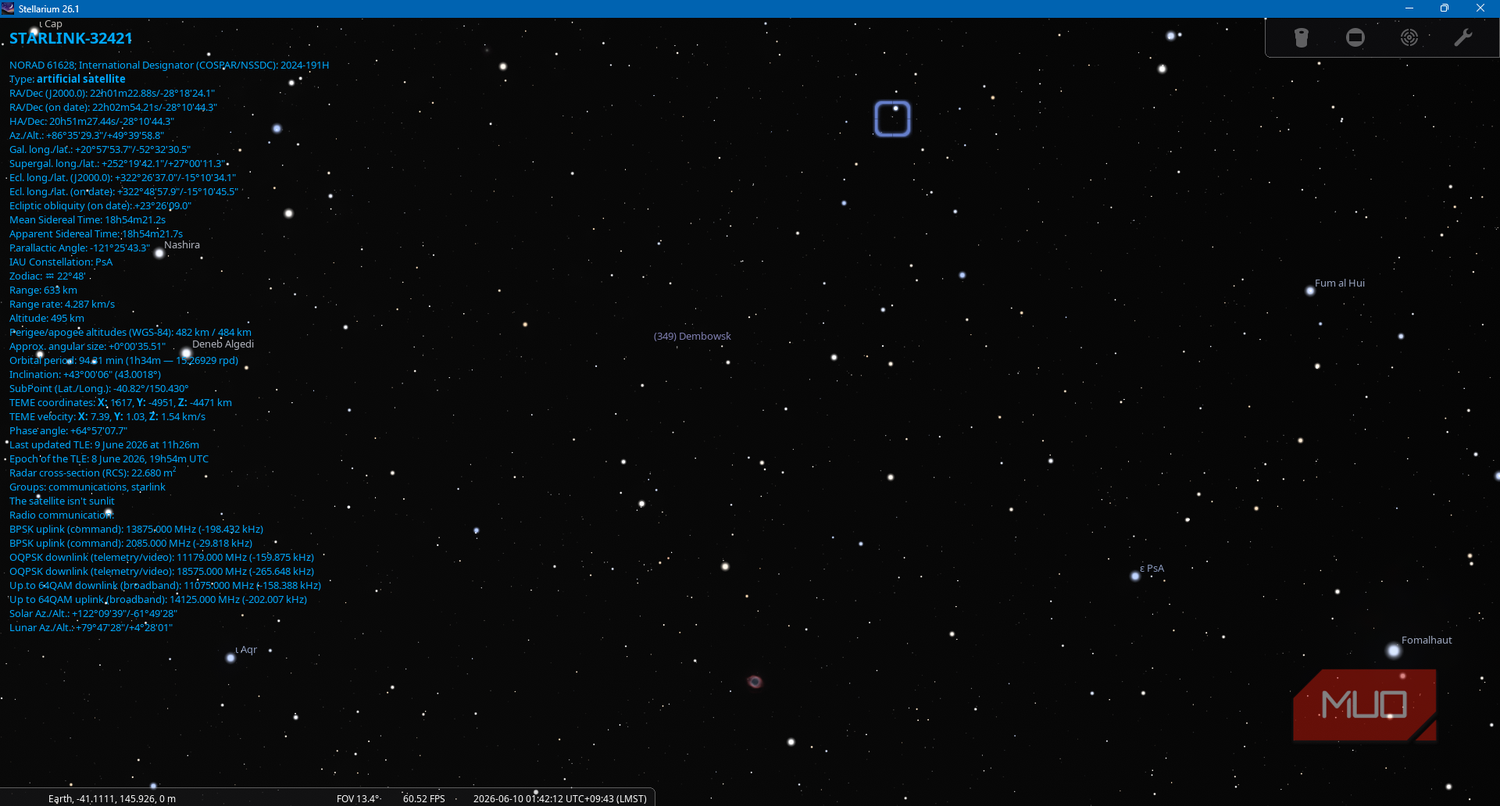Select the star ι Aqr

(x=231, y=658)
